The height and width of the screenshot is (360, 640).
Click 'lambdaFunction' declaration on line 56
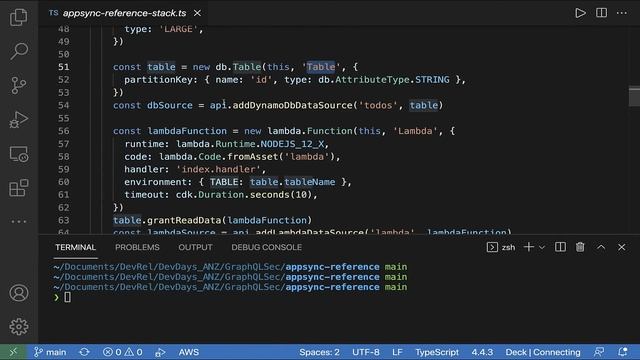coord(187,131)
